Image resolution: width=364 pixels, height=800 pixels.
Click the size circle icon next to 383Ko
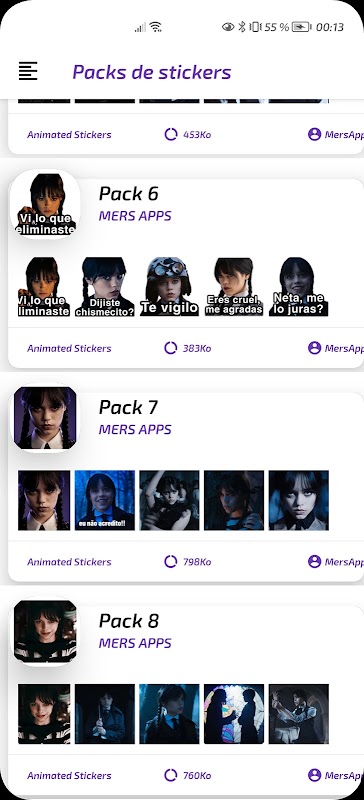(x=171, y=348)
